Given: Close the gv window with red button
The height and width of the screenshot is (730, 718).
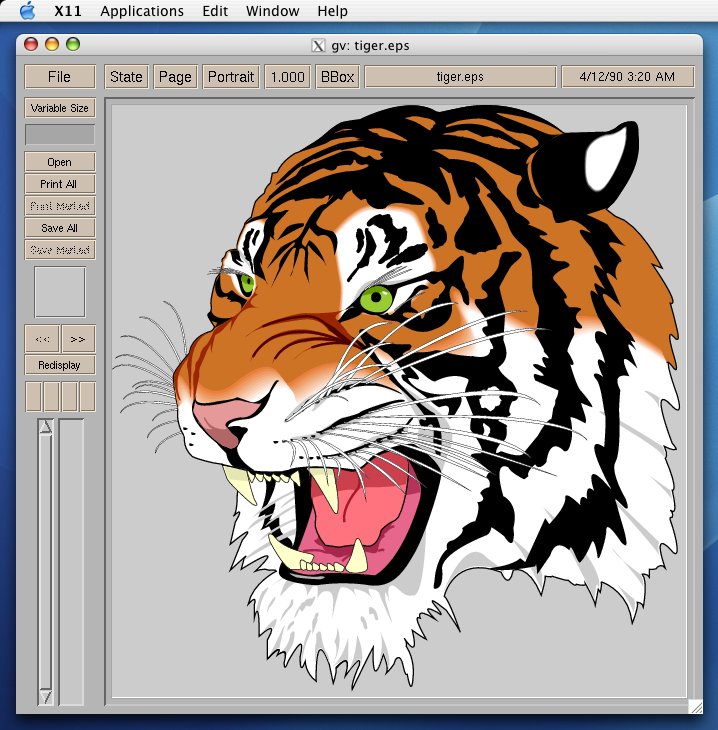Looking at the screenshot, I should (x=31, y=44).
